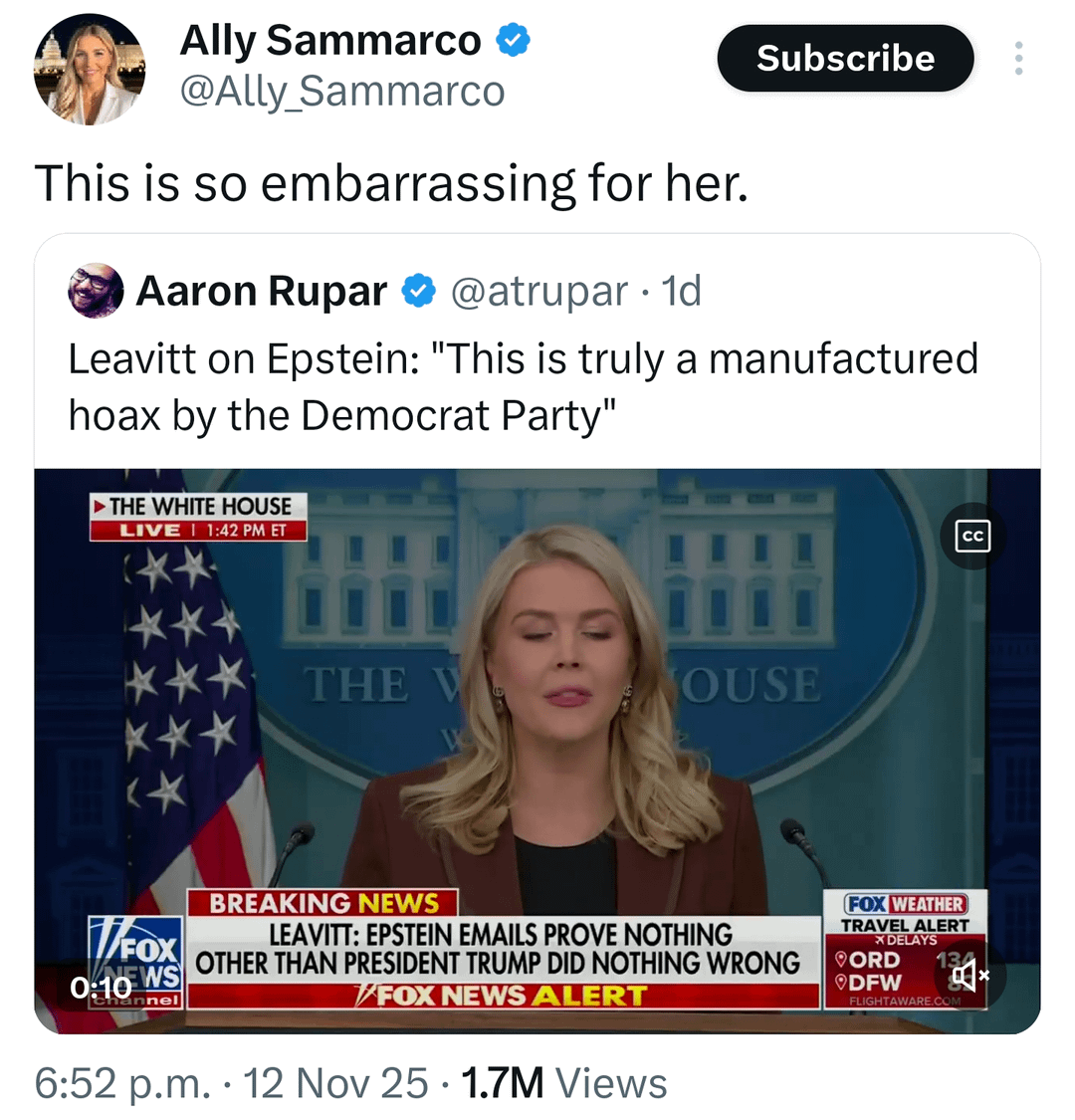Click the "1d" quoted post timestamp

click(682, 292)
